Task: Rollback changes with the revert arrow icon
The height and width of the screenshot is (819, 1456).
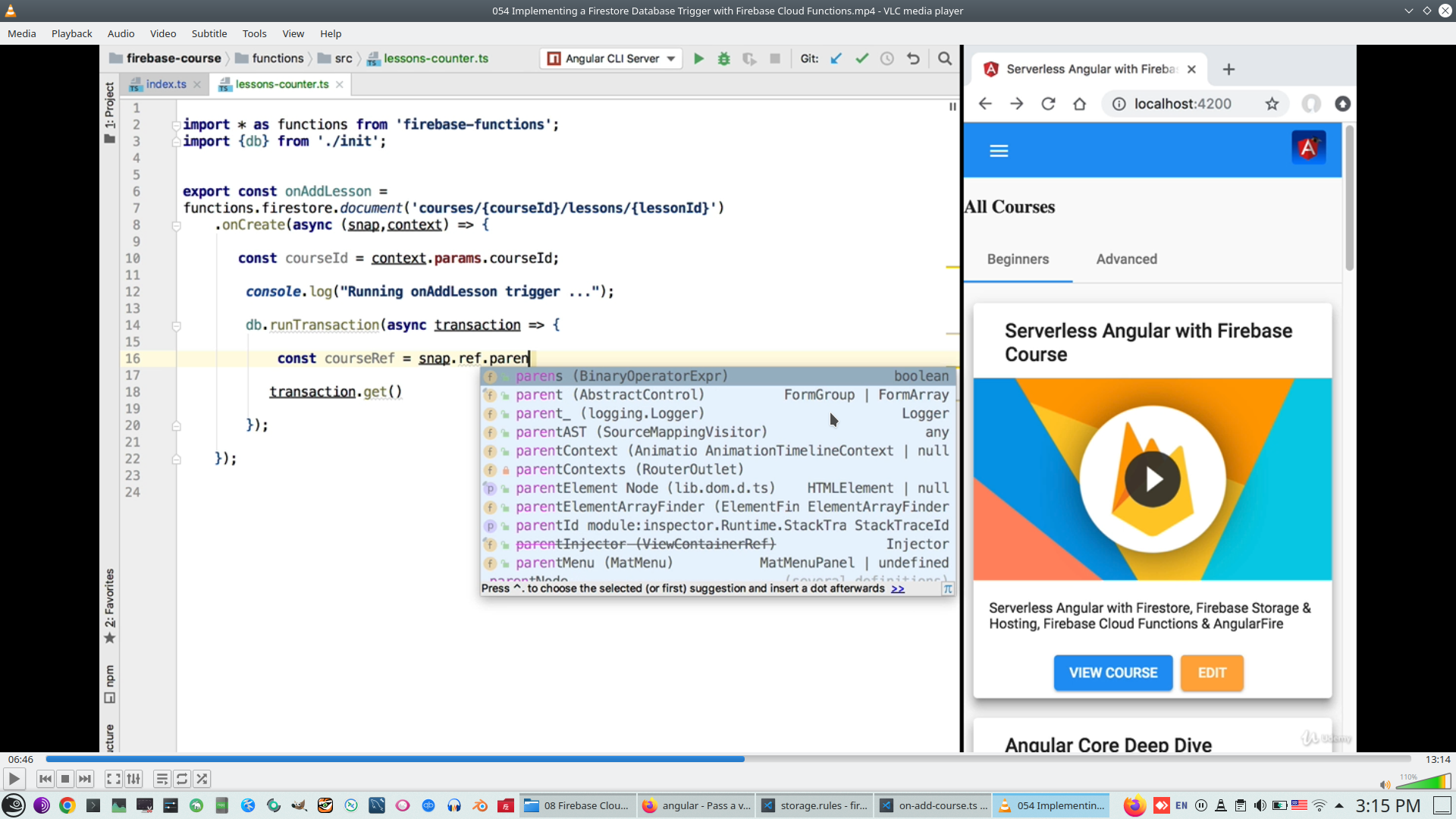Action: pyautogui.click(x=914, y=58)
